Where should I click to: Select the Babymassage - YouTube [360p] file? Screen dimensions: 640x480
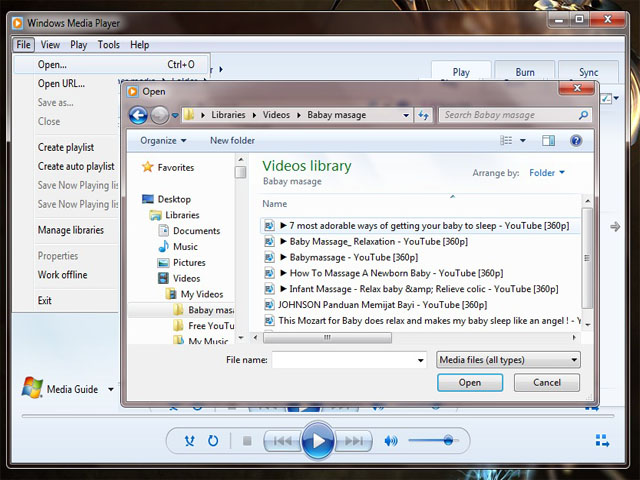coord(354,257)
